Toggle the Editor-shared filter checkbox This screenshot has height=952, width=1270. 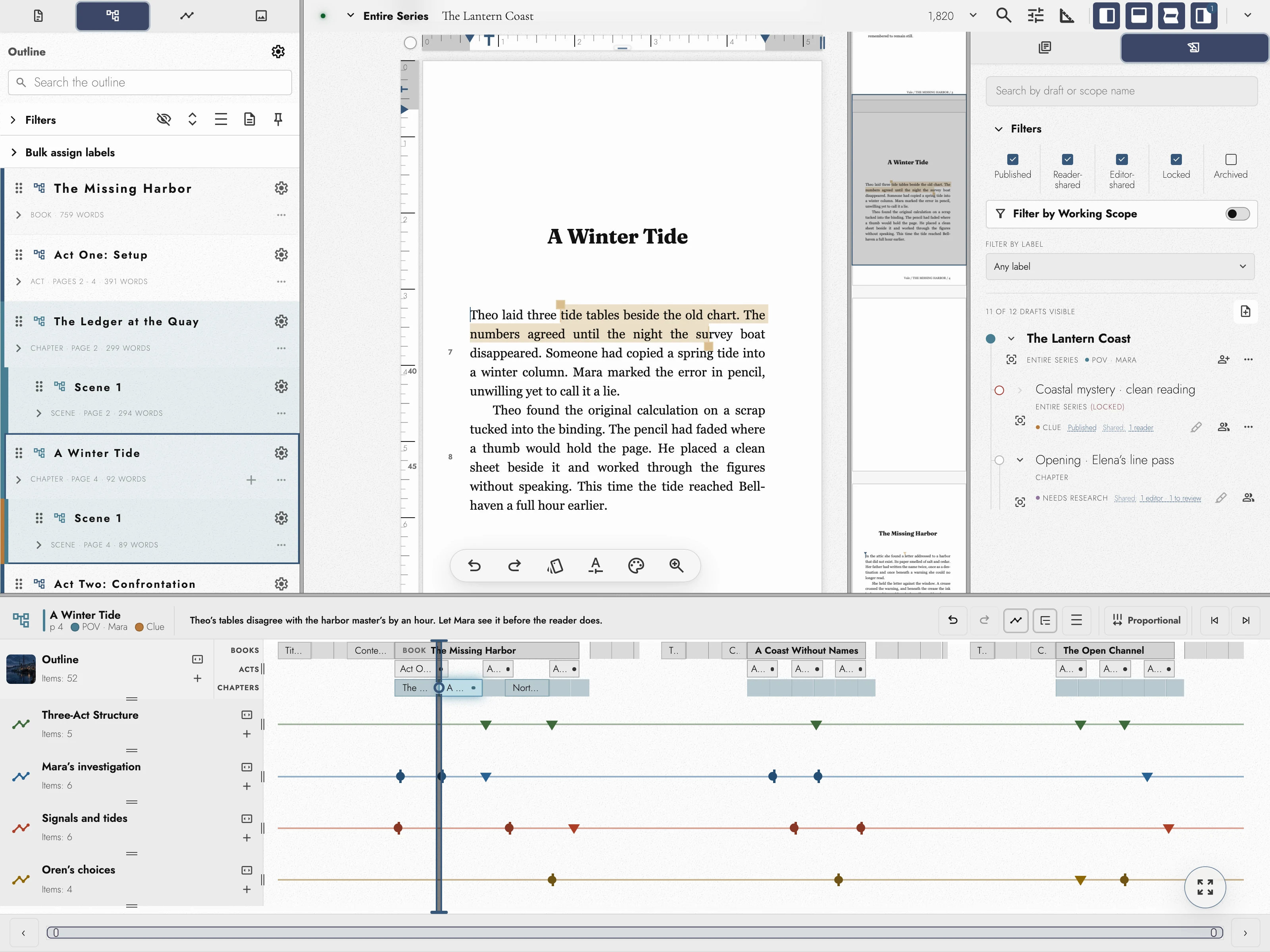click(1122, 159)
